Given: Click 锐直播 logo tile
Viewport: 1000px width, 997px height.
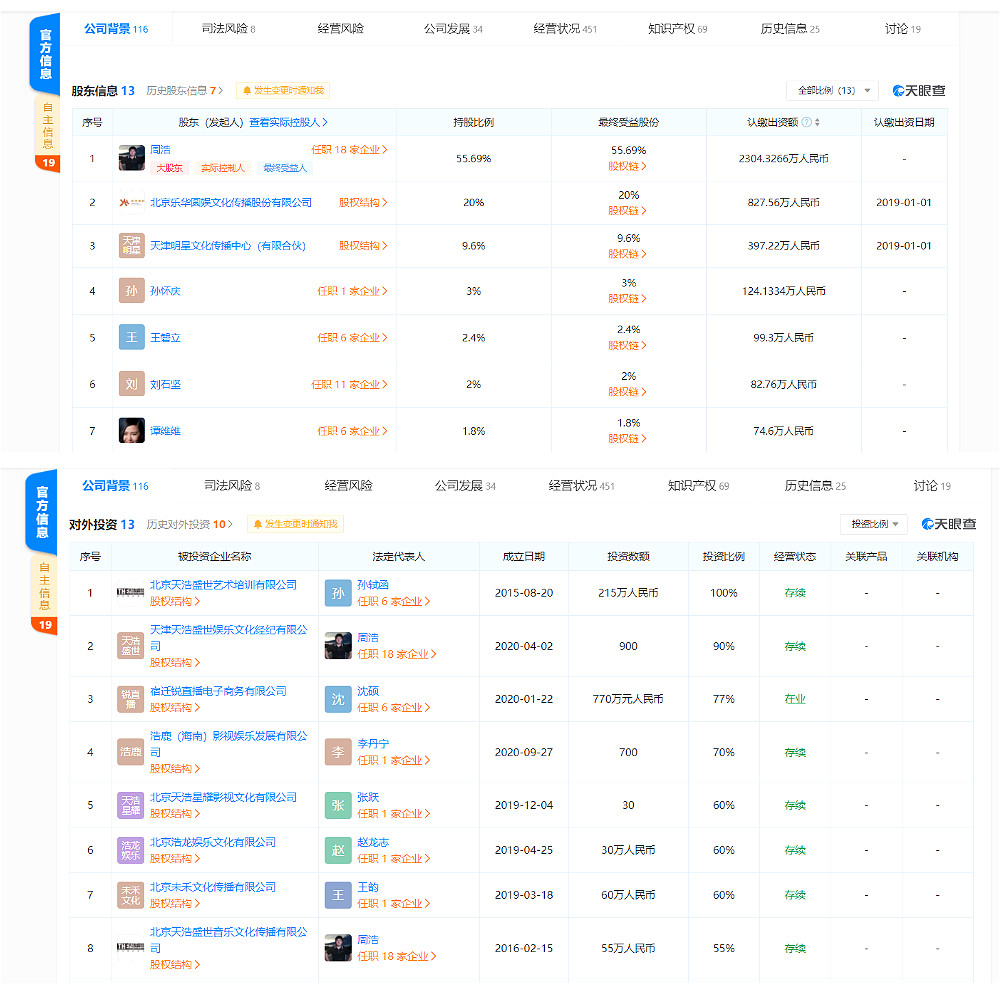Looking at the screenshot, I should pyautogui.click(x=130, y=699).
